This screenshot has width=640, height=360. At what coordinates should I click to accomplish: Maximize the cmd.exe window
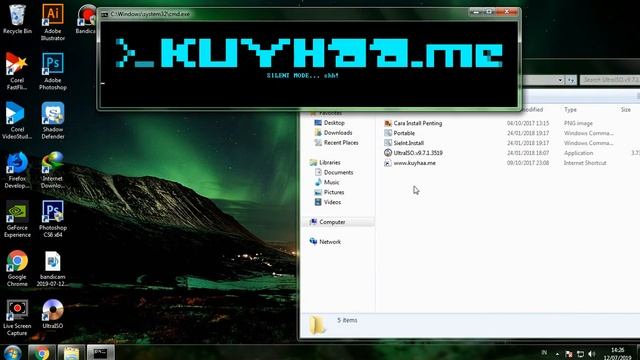[x=489, y=12]
